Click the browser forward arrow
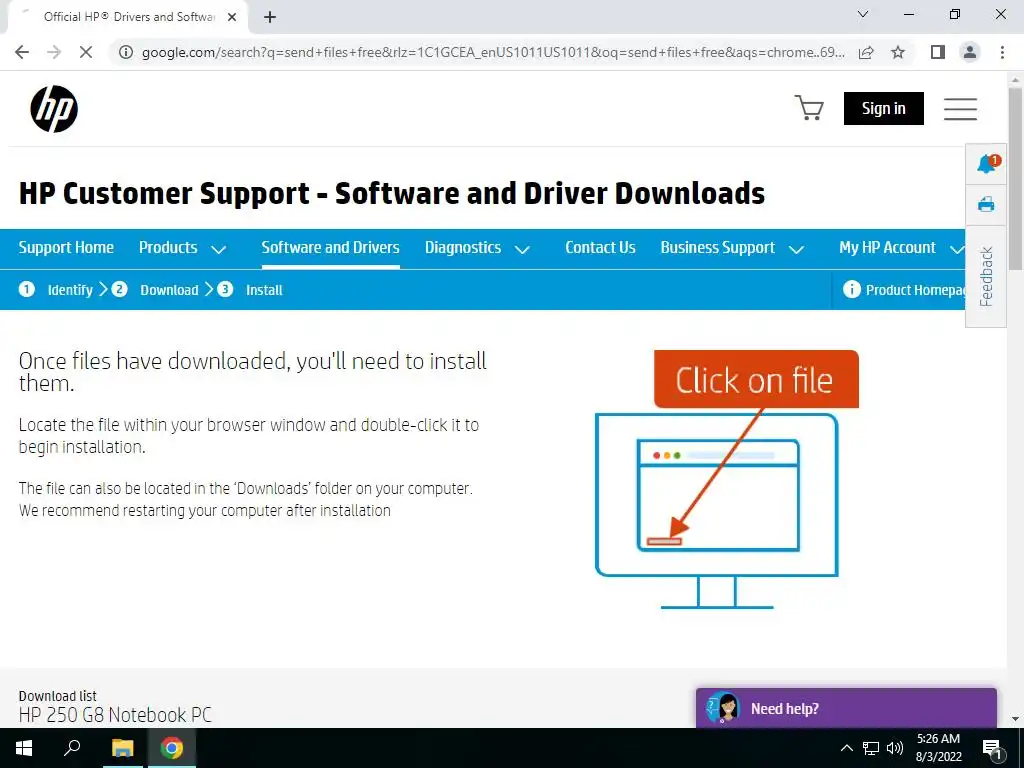The width and height of the screenshot is (1024, 768). coord(54,52)
